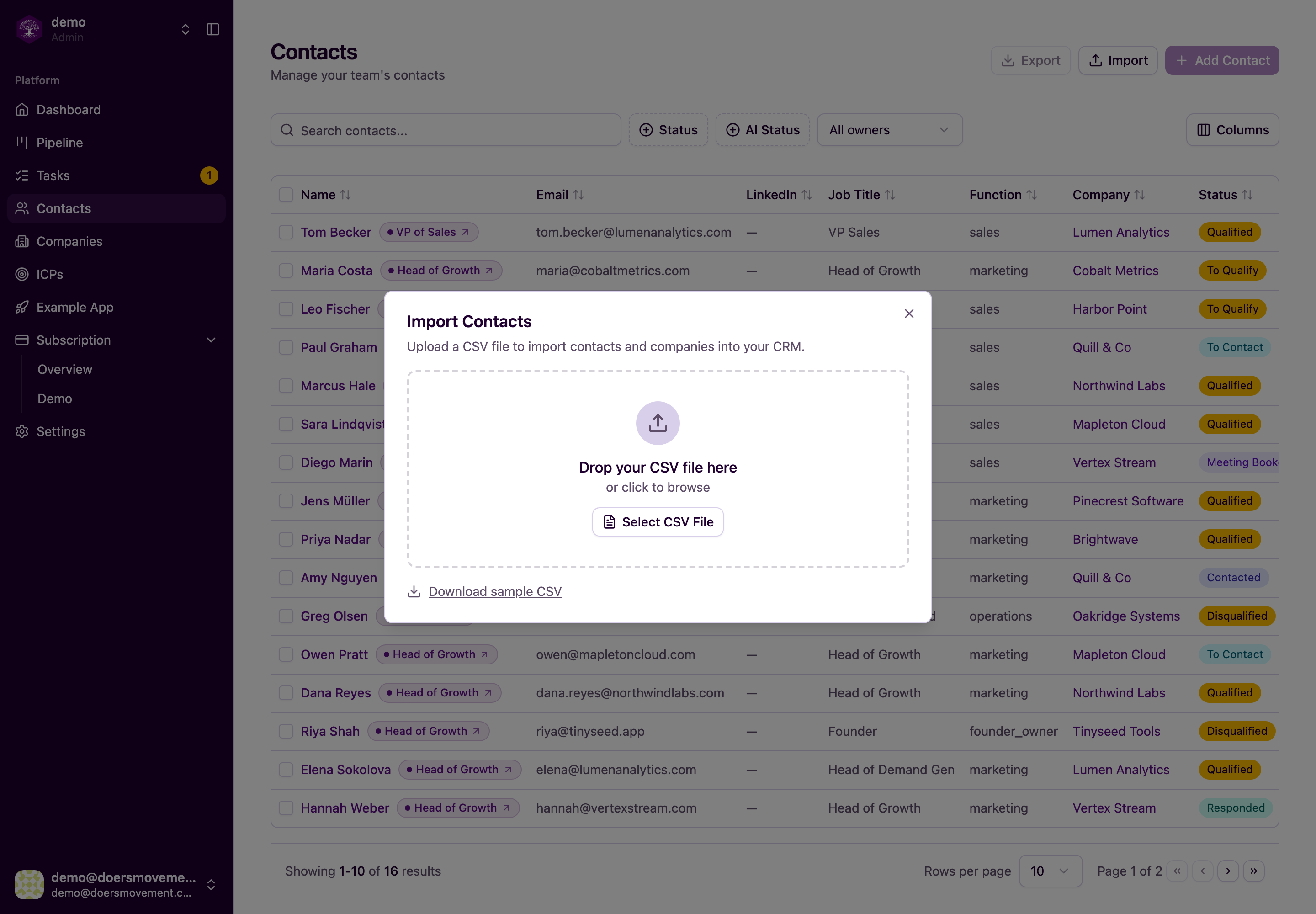Go to Pipeline in the sidebar

116,143
